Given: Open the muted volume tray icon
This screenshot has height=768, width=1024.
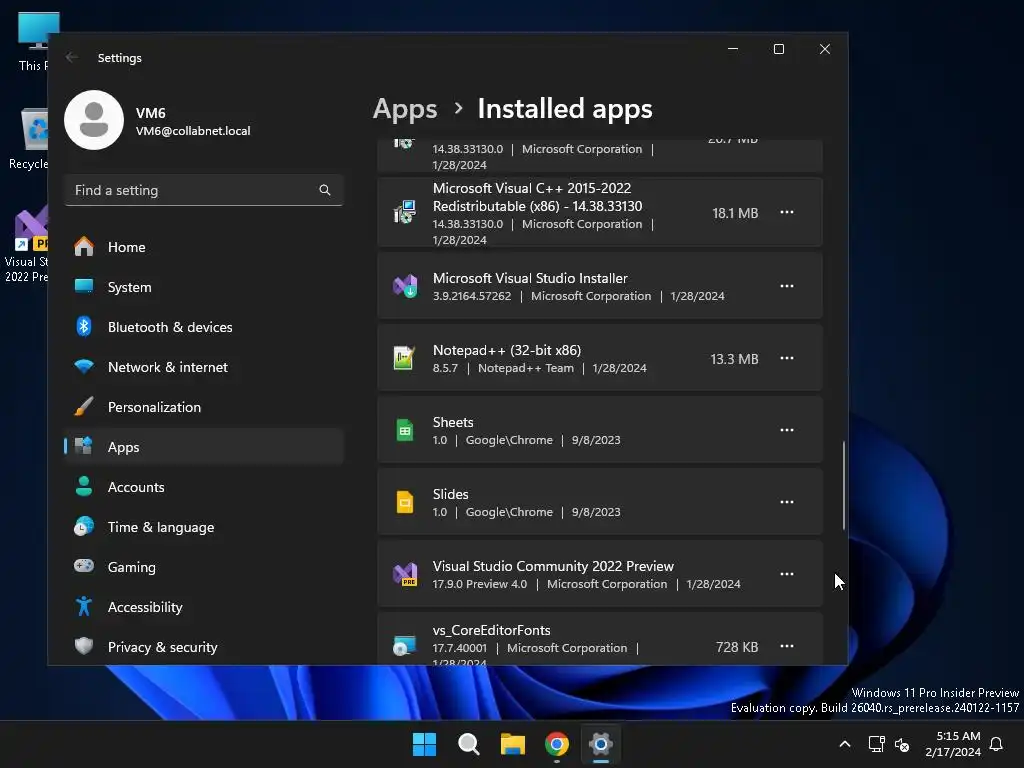Looking at the screenshot, I should point(902,744).
